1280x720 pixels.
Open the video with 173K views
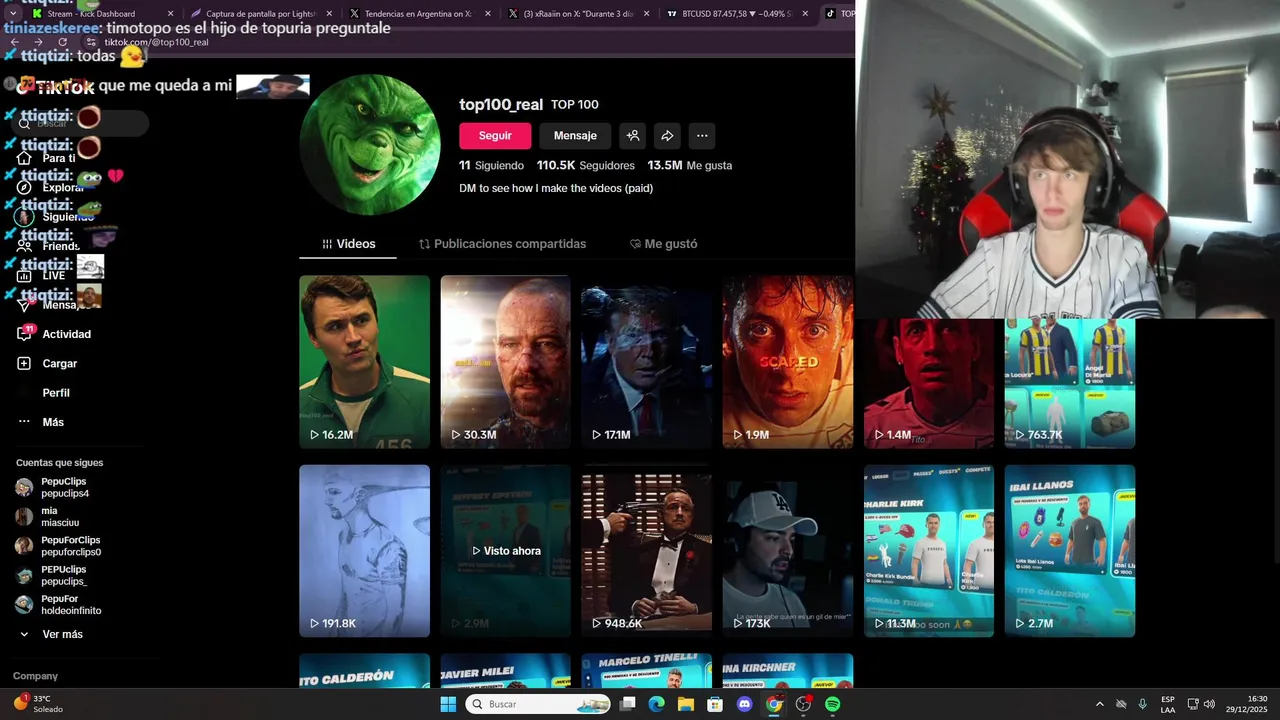pyautogui.click(x=788, y=551)
